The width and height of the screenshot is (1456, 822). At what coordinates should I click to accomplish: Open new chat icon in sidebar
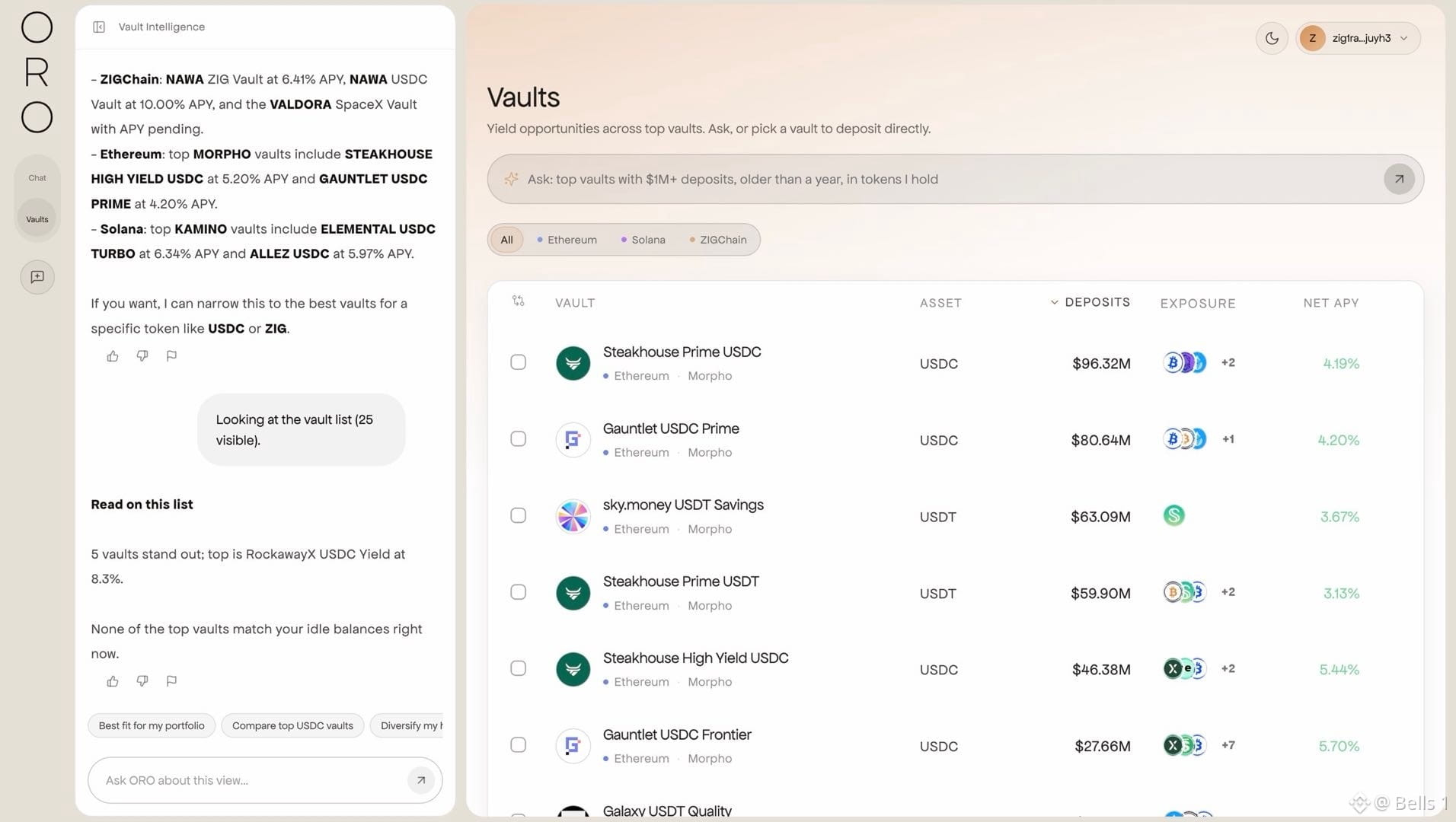(37, 277)
